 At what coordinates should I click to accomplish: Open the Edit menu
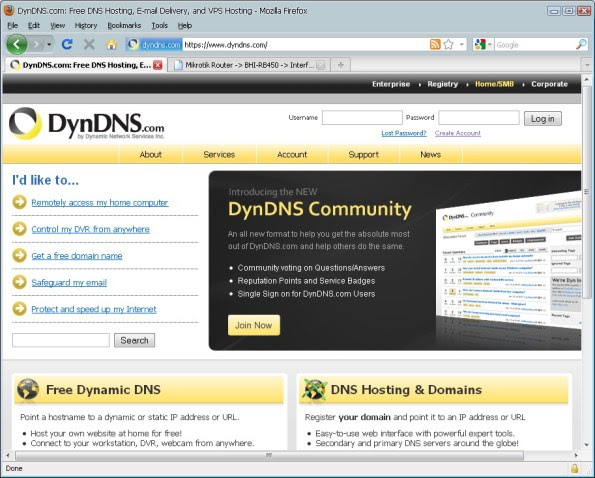click(34, 25)
